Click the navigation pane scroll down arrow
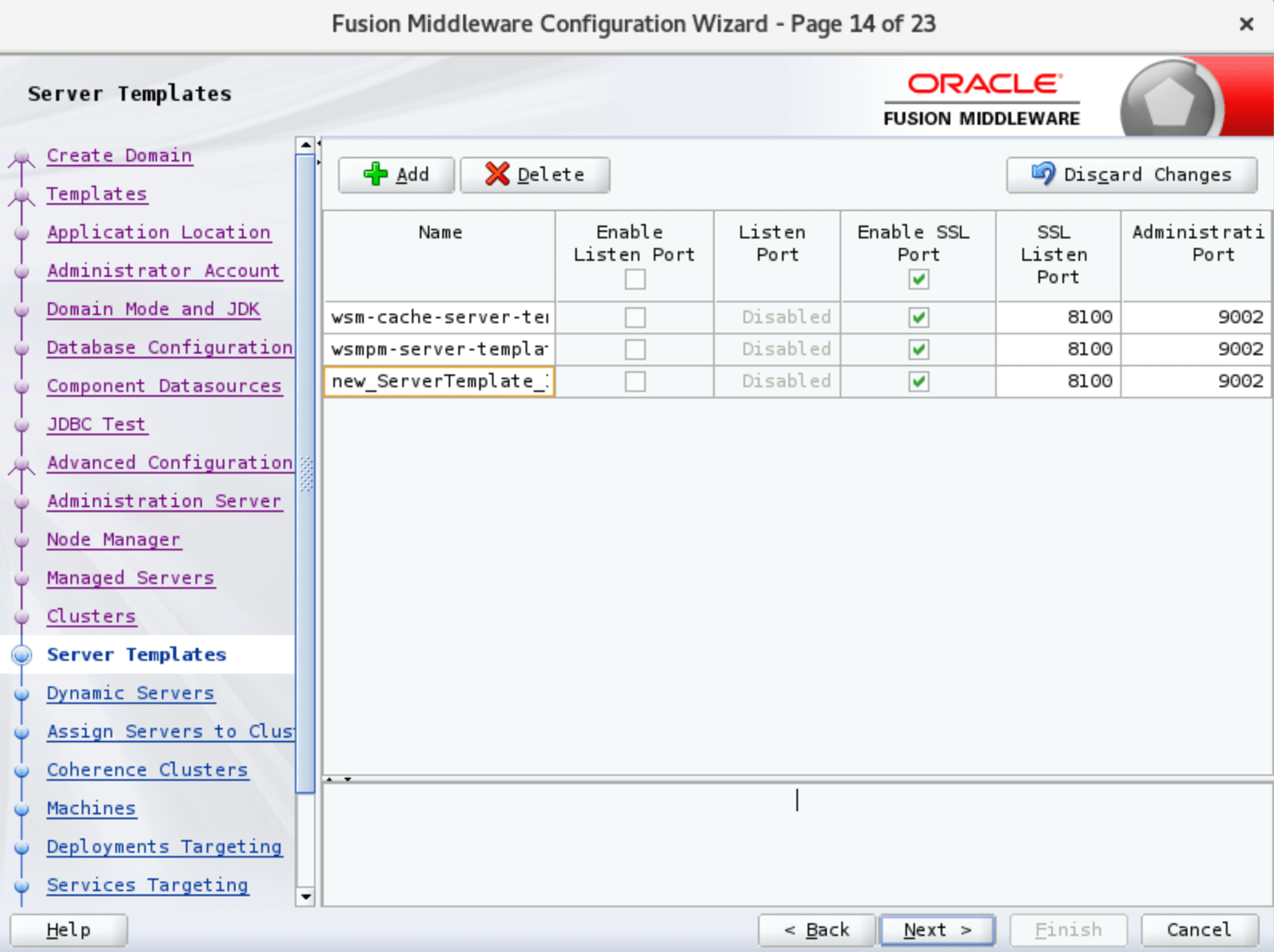The image size is (1274, 952). (x=306, y=897)
